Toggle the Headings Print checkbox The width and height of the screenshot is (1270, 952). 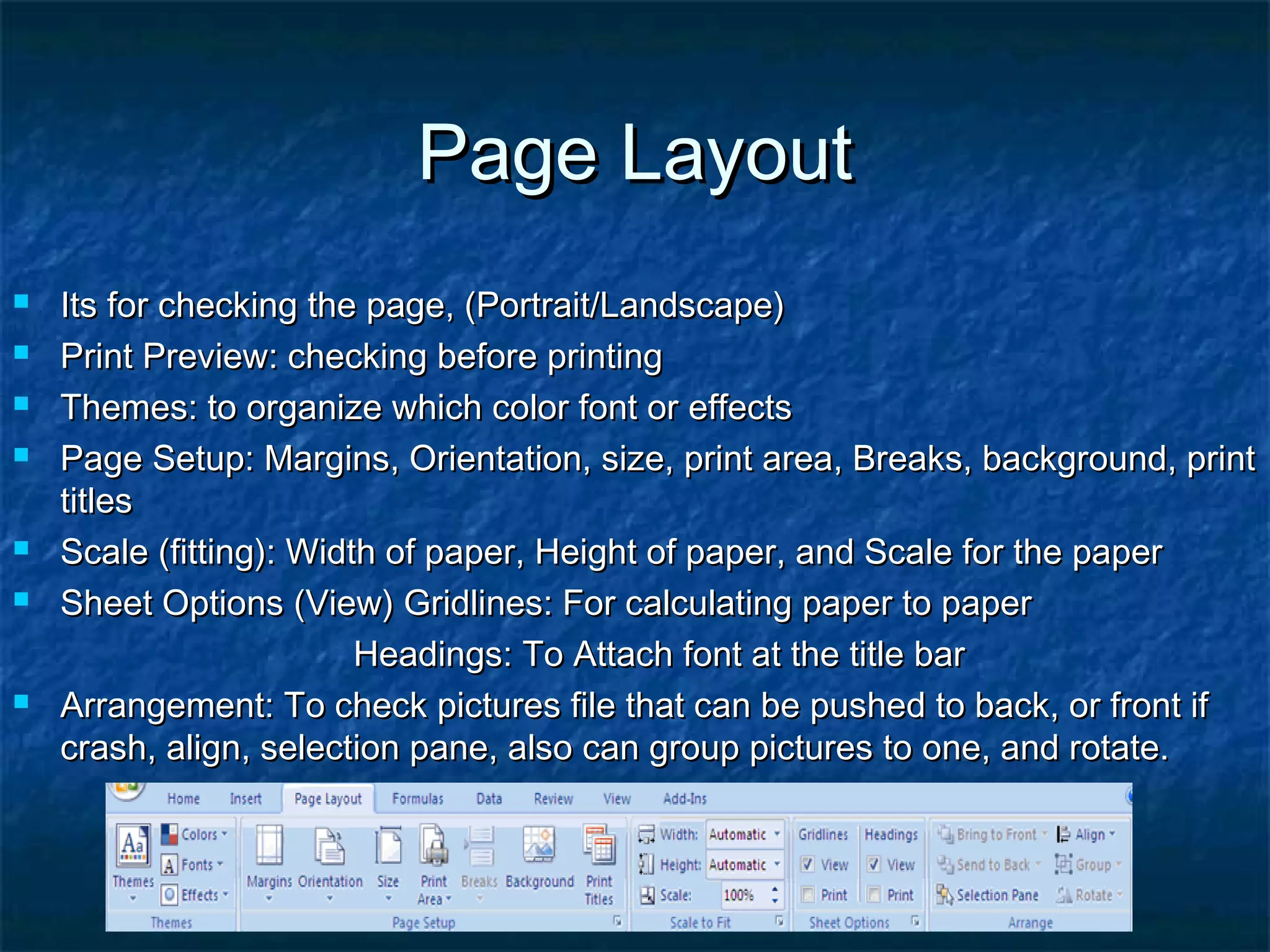pyautogui.click(x=874, y=894)
